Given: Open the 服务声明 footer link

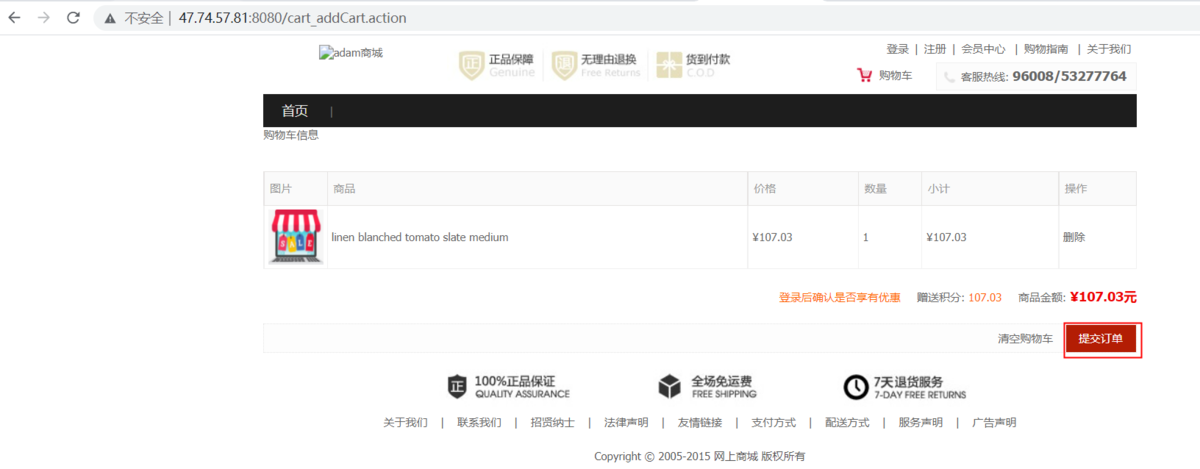Looking at the screenshot, I should (920, 422).
